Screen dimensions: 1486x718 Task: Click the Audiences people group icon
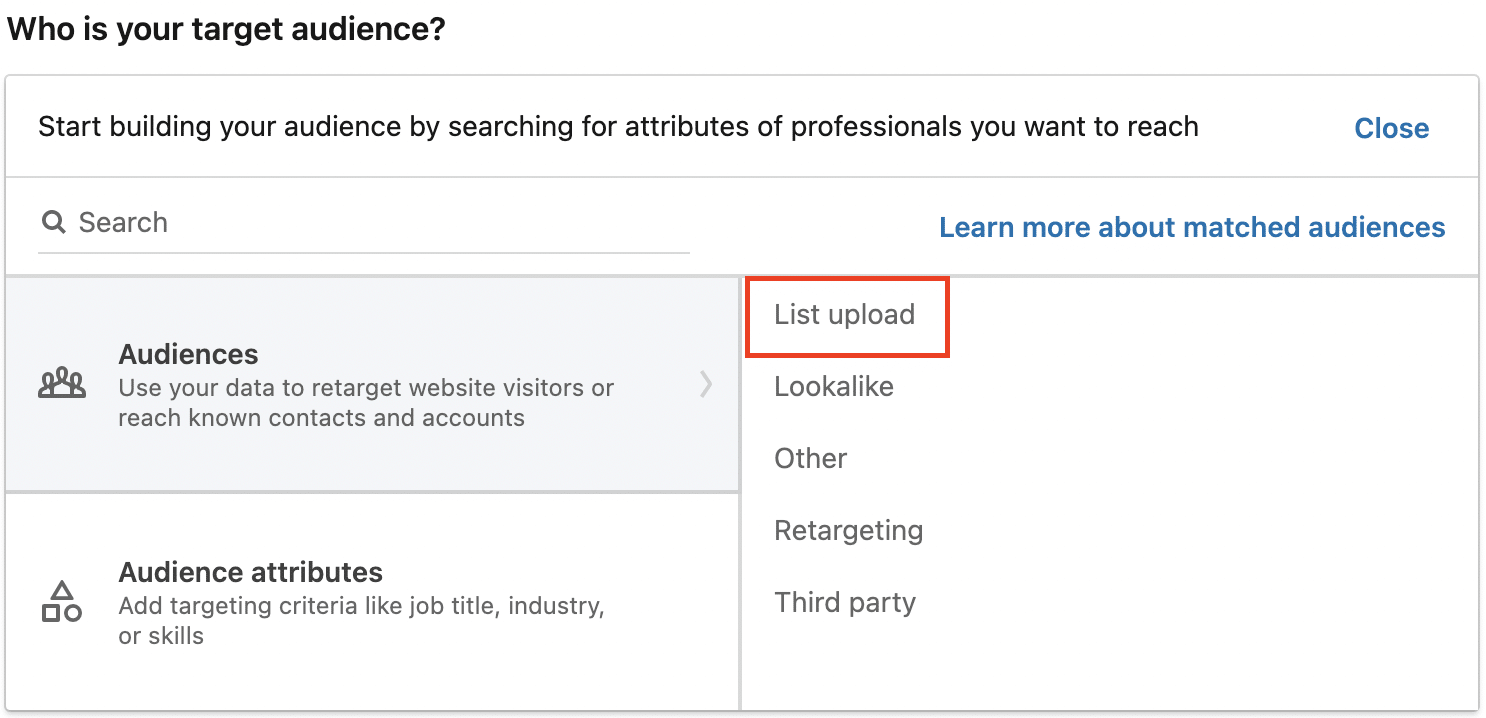pyautogui.click(x=62, y=385)
